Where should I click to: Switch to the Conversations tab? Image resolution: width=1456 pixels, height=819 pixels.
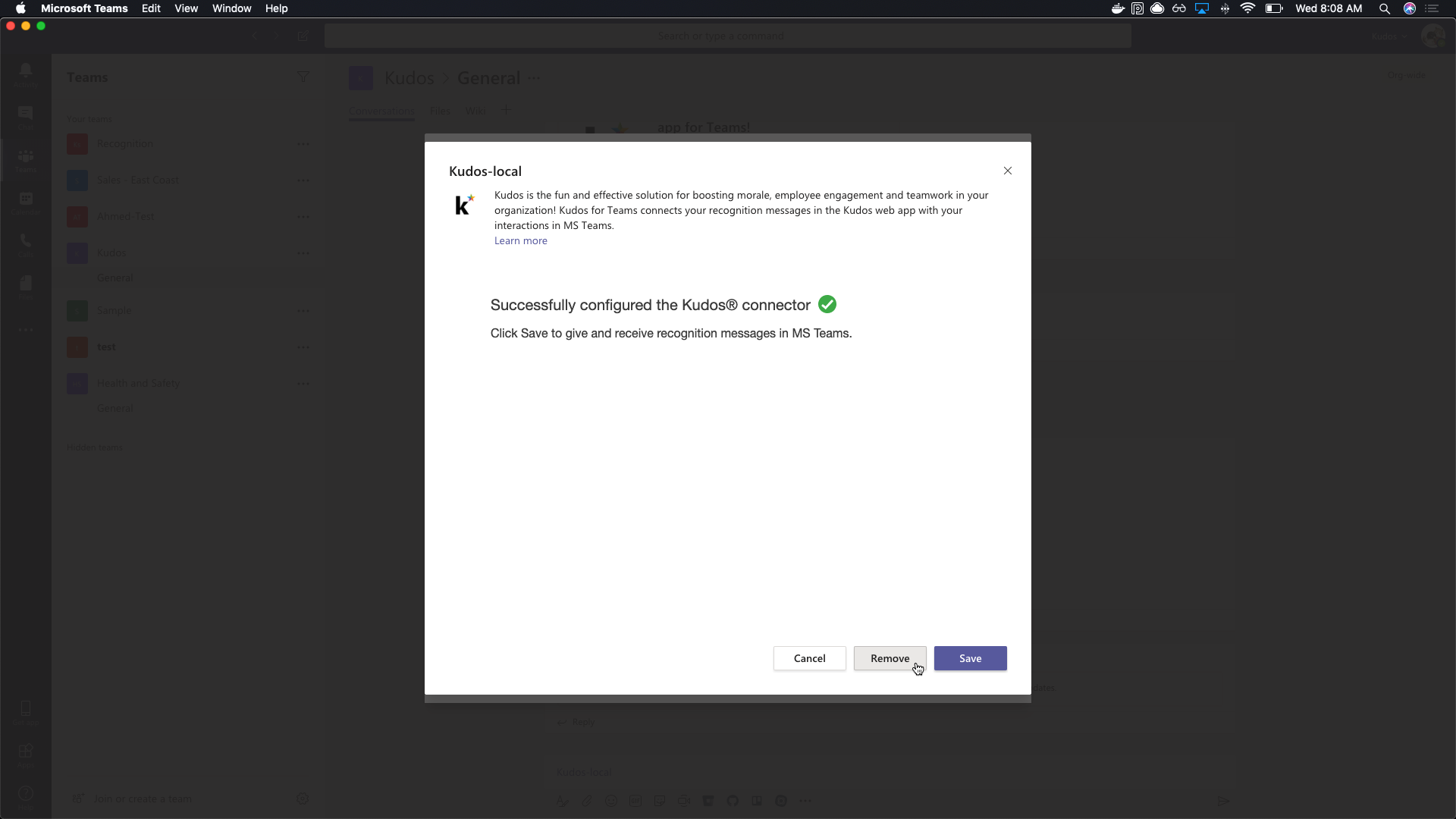[381, 111]
